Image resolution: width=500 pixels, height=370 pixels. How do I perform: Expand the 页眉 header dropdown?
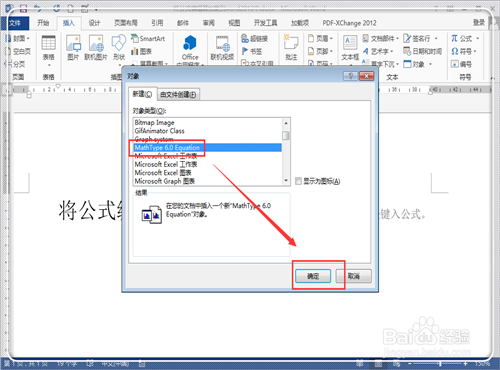(331, 39)
